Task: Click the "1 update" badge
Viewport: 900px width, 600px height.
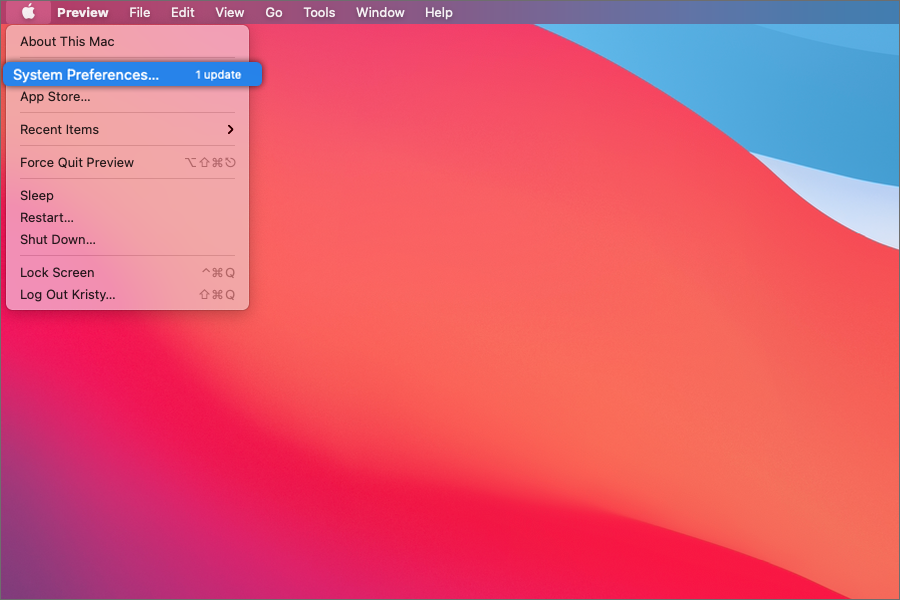Action: 218,75
